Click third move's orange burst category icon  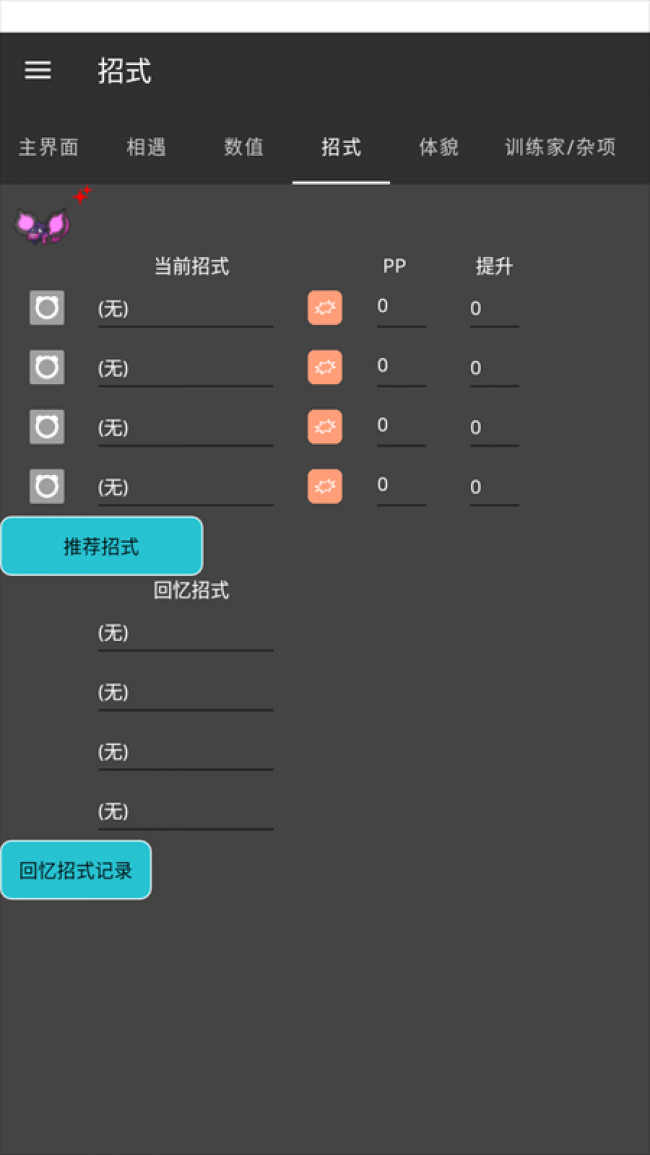coord(324,427)
